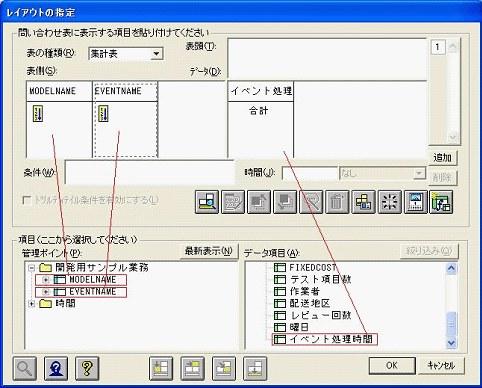Click the greyed trash can delete icon
Image resolution: width=482 pixels, height=388 pixels.
[x=337, y=202]
